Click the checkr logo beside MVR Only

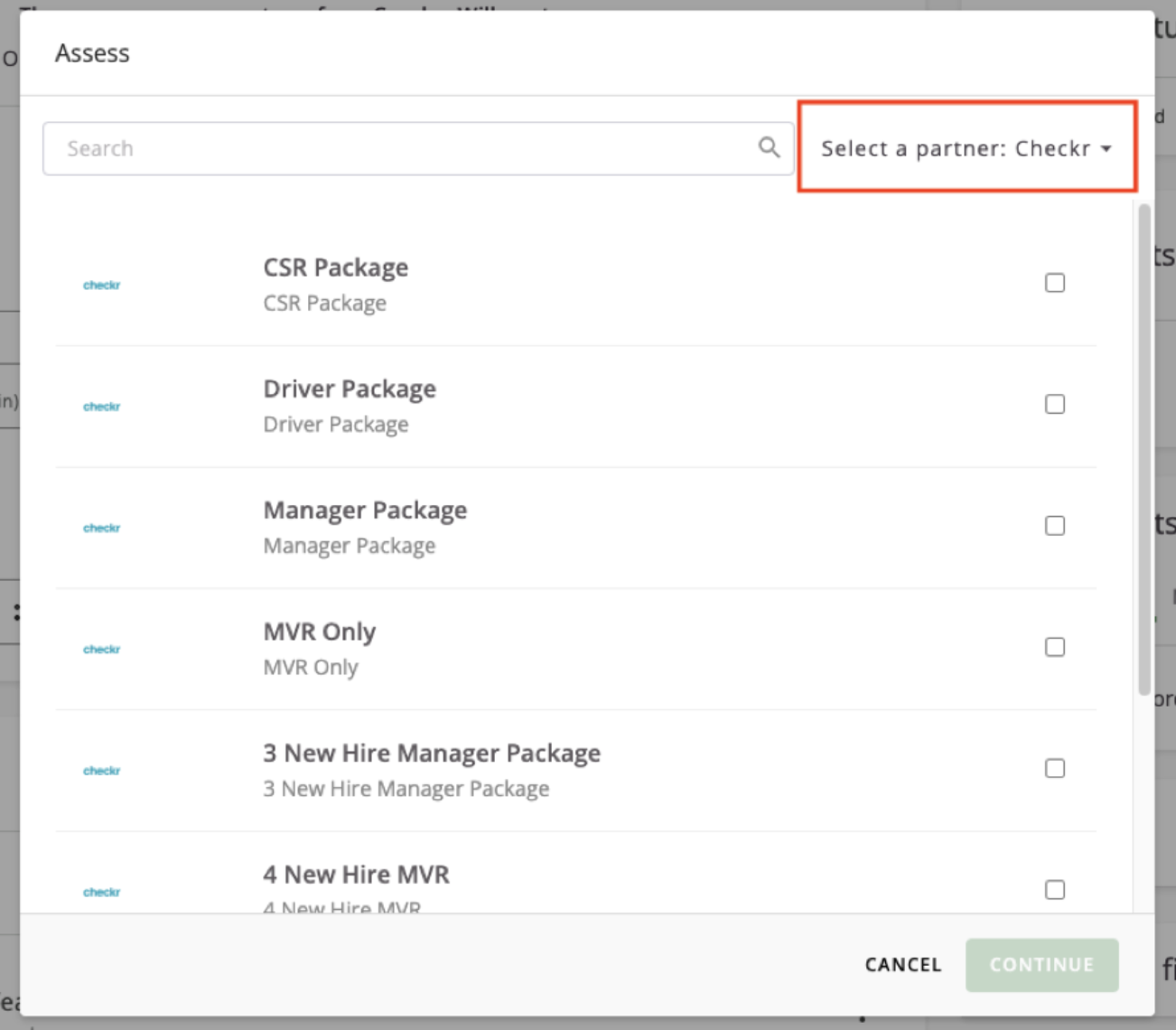(x=101, y=649)
